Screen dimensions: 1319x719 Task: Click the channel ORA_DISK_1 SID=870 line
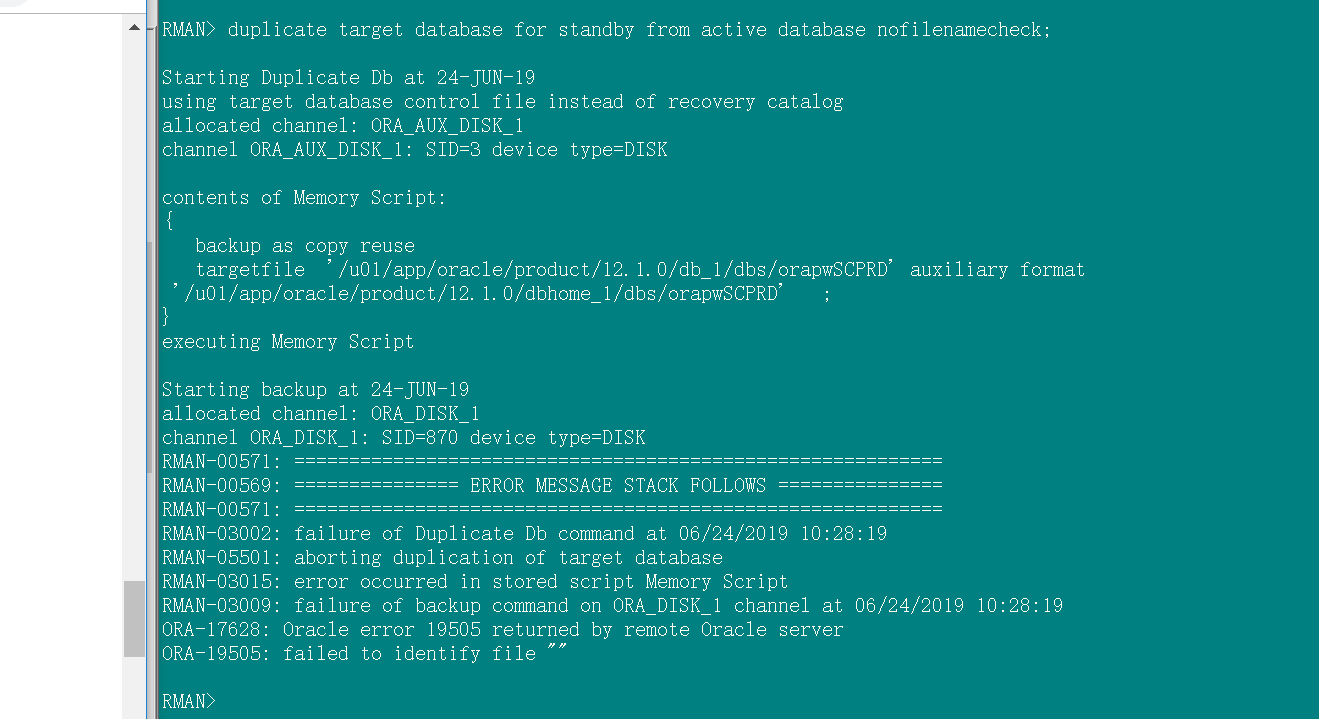click(403, 438)
